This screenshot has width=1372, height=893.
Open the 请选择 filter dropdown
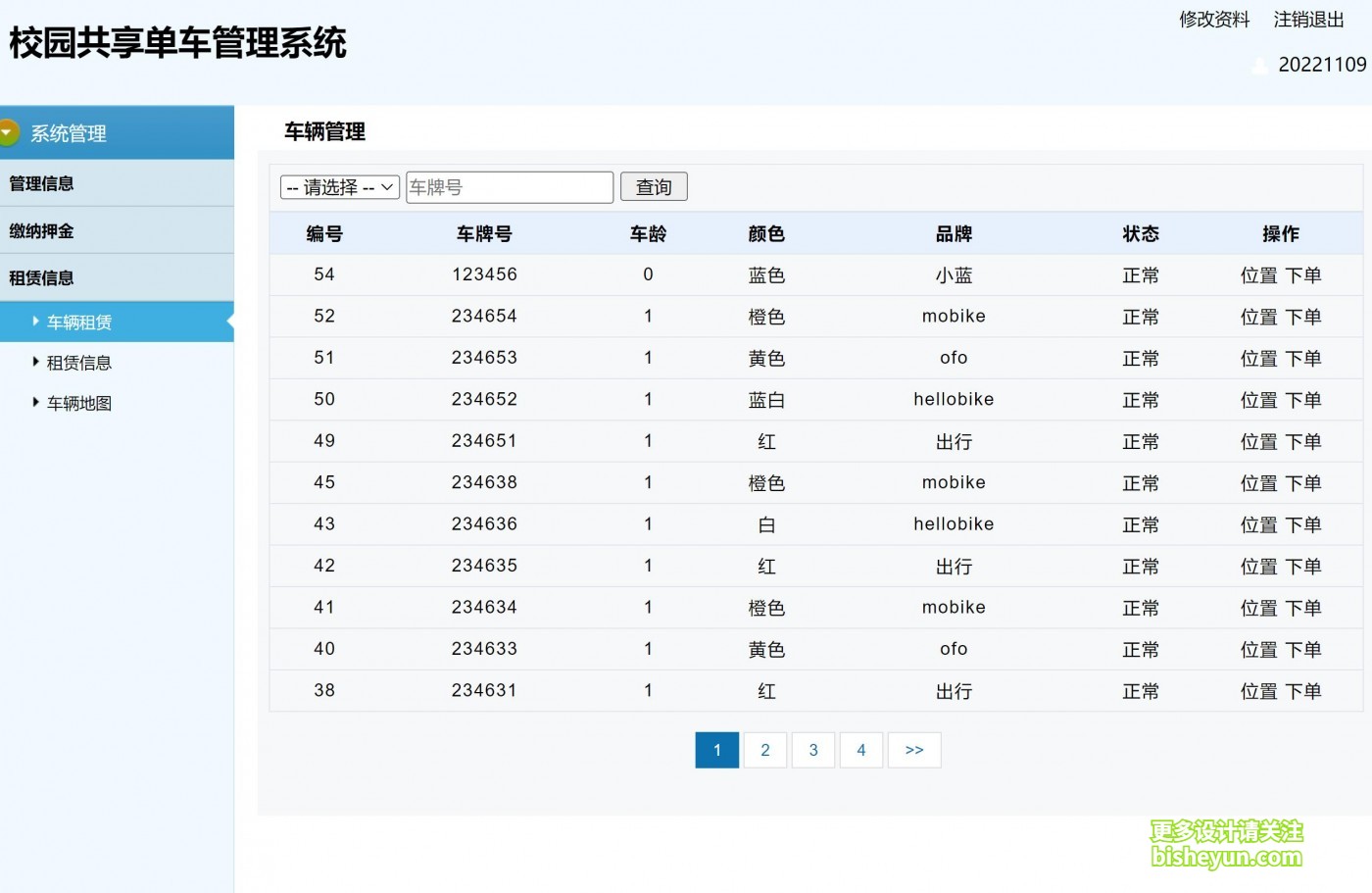pyautogui.click(x=339, y=187)
